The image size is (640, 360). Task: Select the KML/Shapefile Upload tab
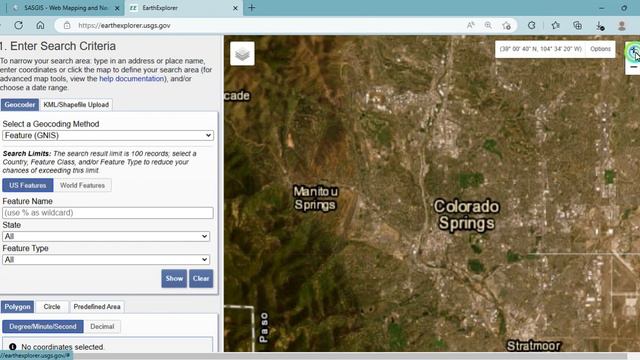[x=76, y=104]
